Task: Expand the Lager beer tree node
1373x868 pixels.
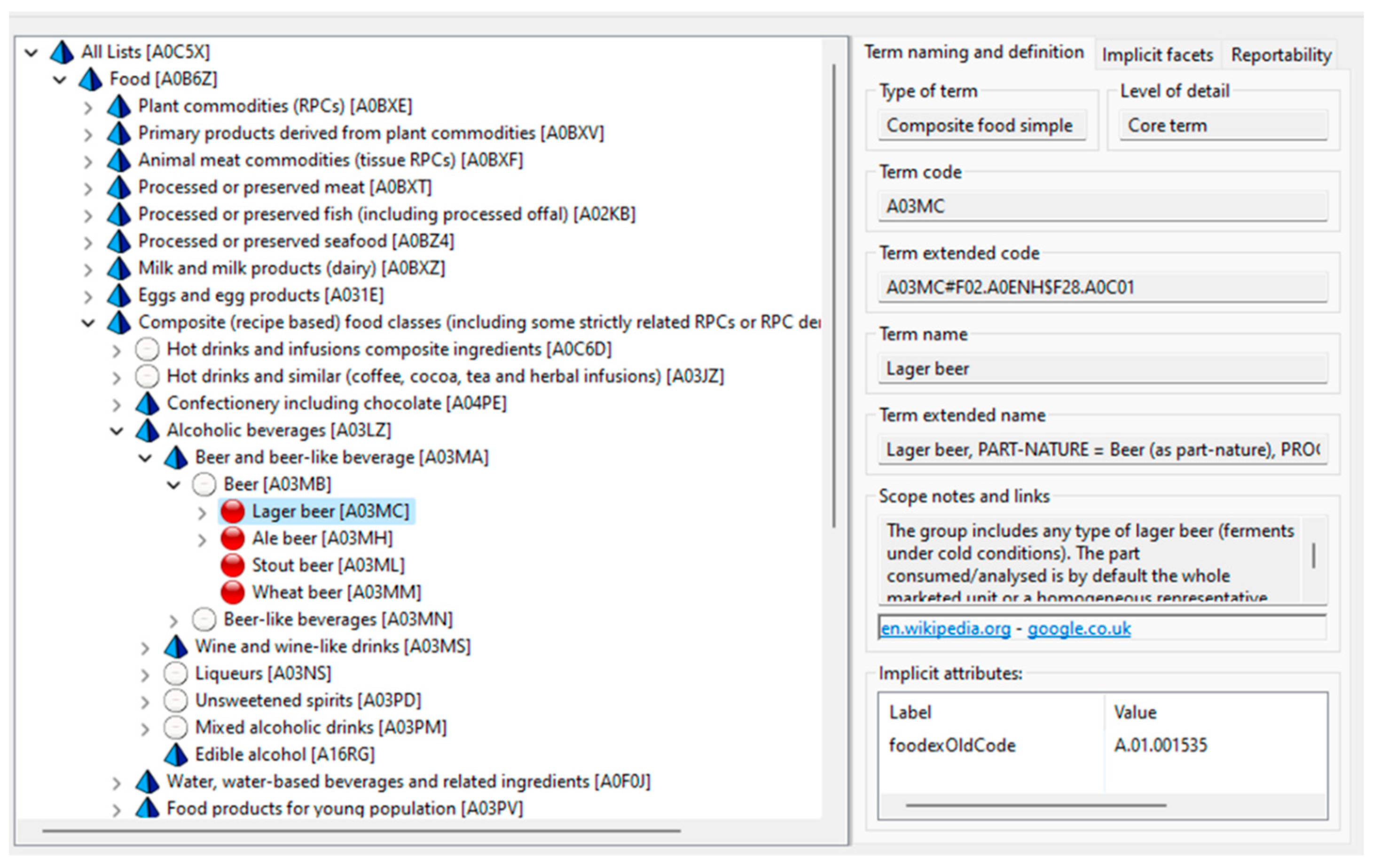Action: pos(202,513)
